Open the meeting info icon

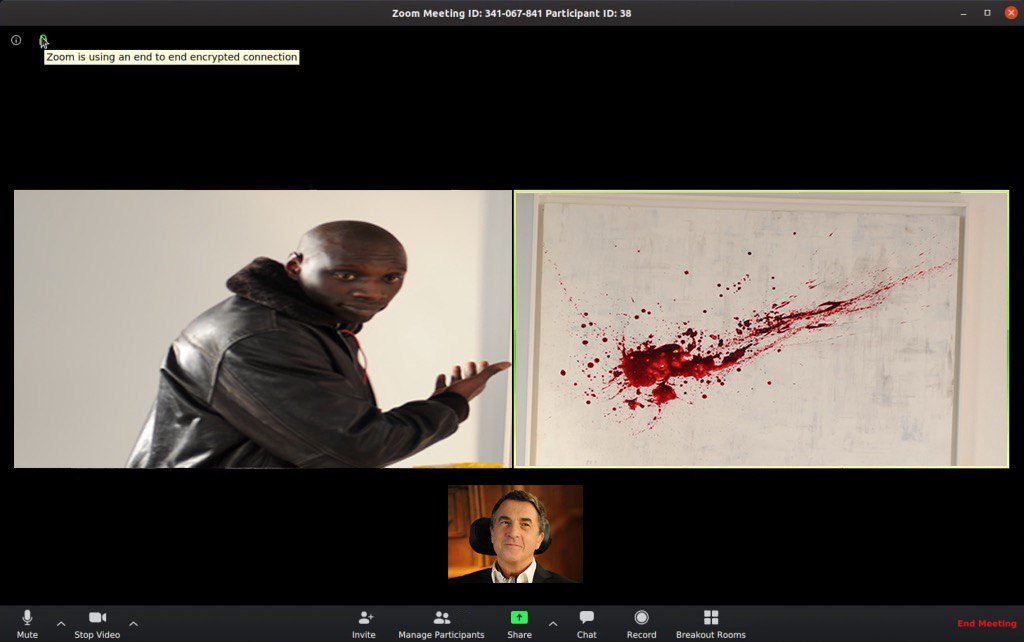tap(16, 40)
